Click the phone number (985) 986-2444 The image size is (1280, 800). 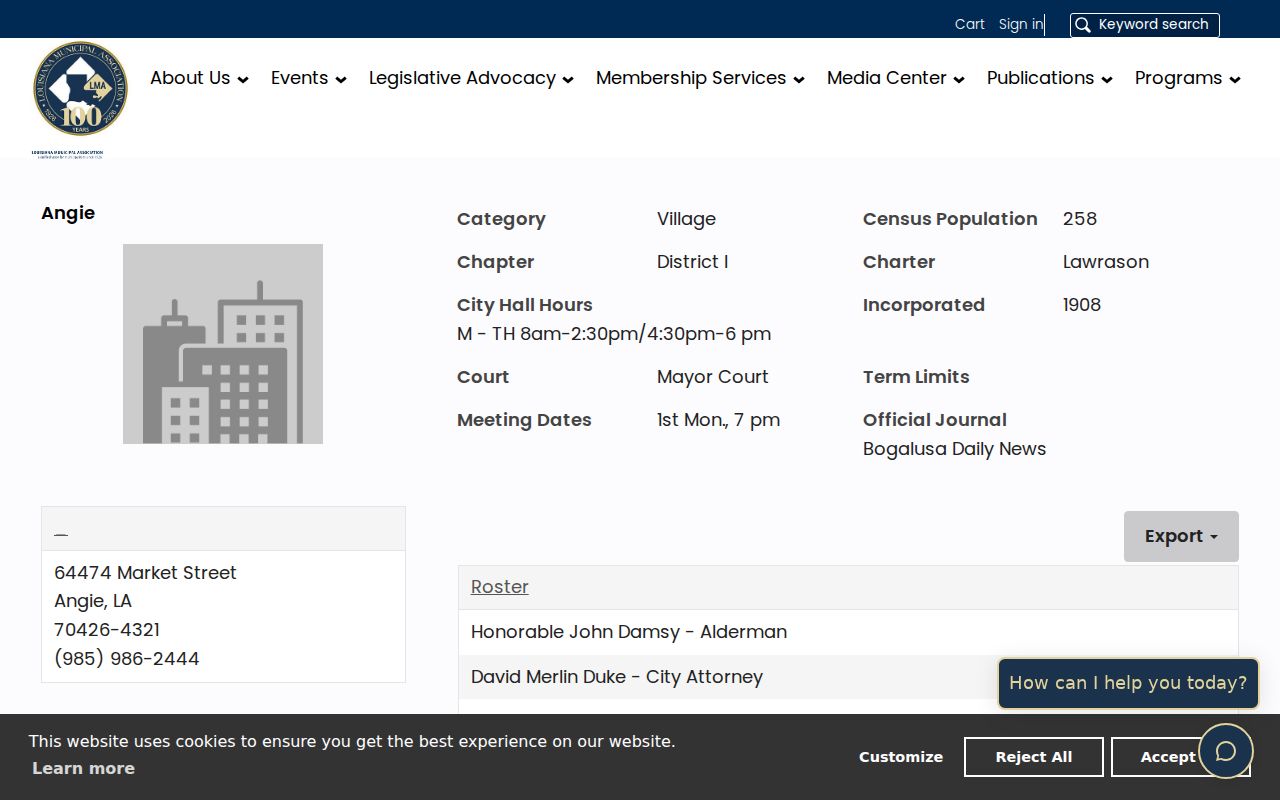pos(127,658)
